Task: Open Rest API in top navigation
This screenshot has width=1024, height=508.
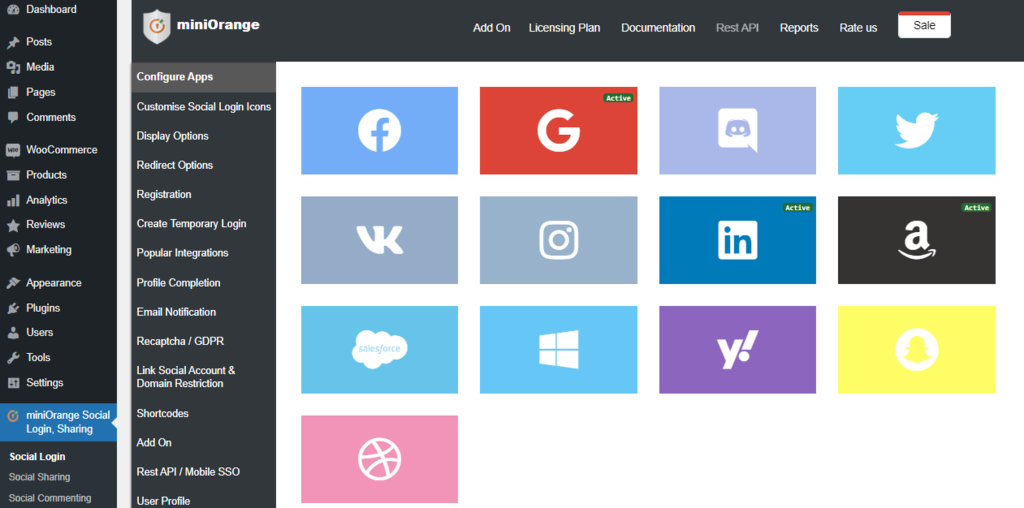Action: tap(737, 28)
